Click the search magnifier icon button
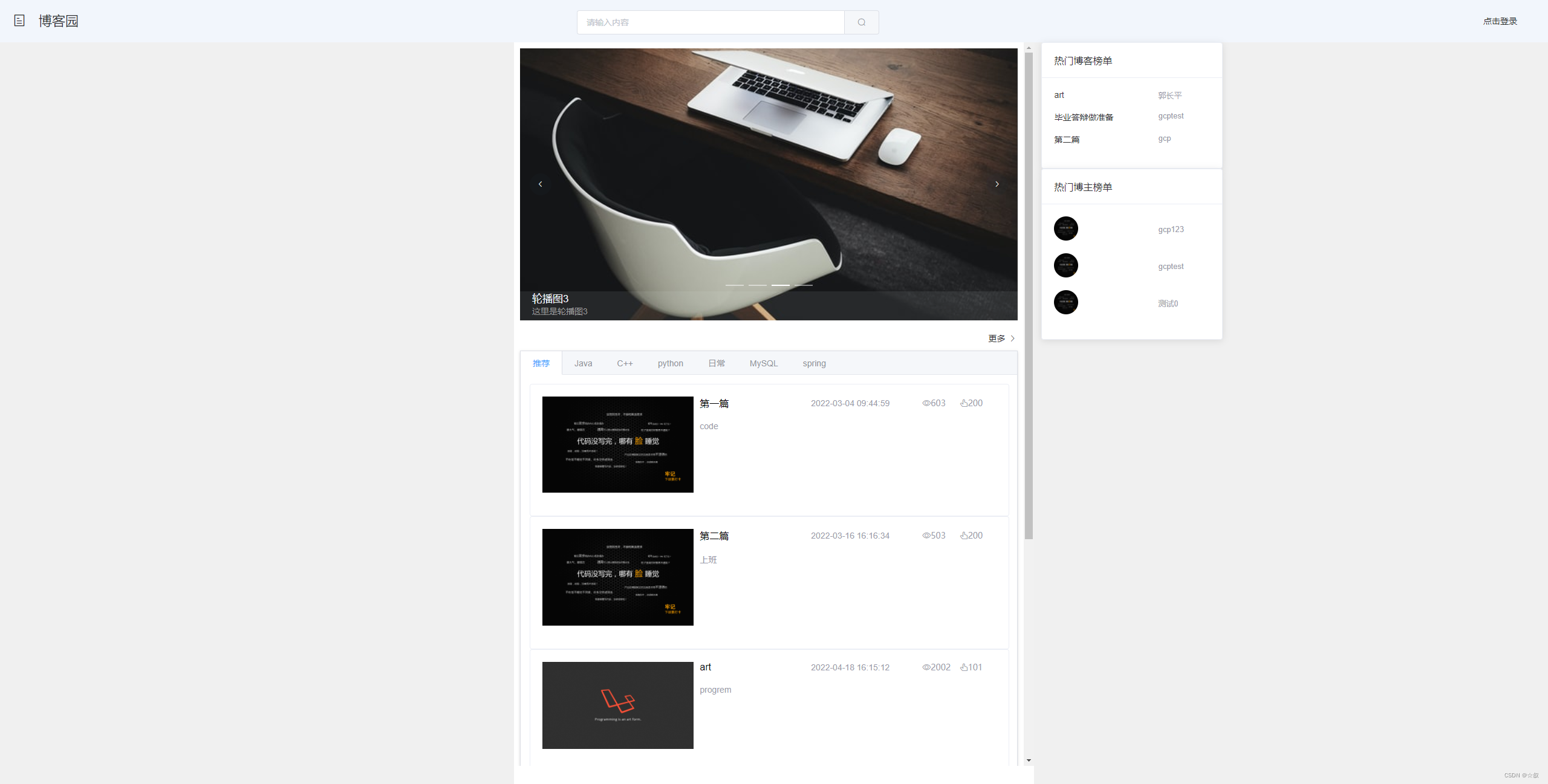The height and width of the screenshot is (784, 1548). tap(861, 22)
